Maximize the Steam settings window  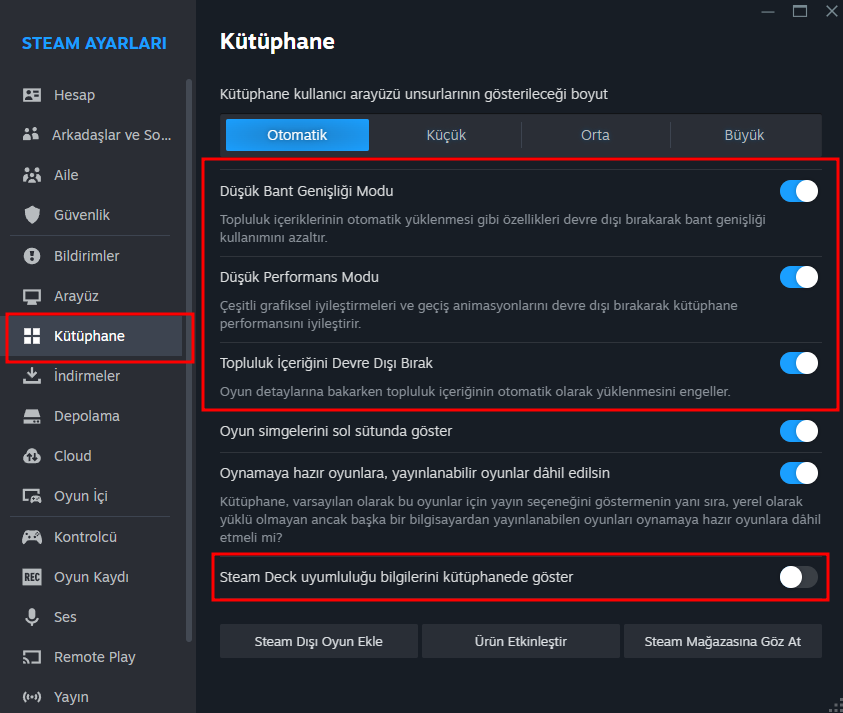click(x=800, y=11)
